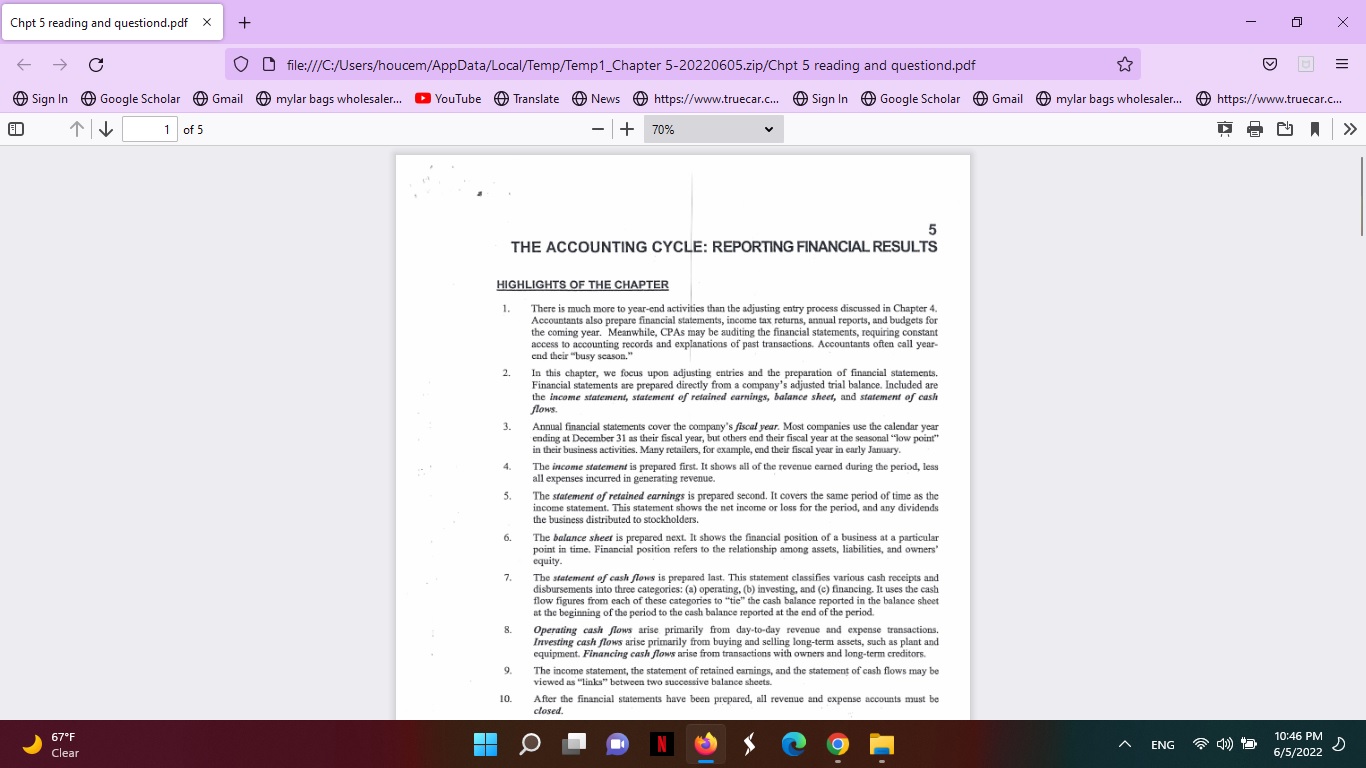Go to the next PDF page
The height and width of the screenshot is (768, 1366).
point(105,129)
